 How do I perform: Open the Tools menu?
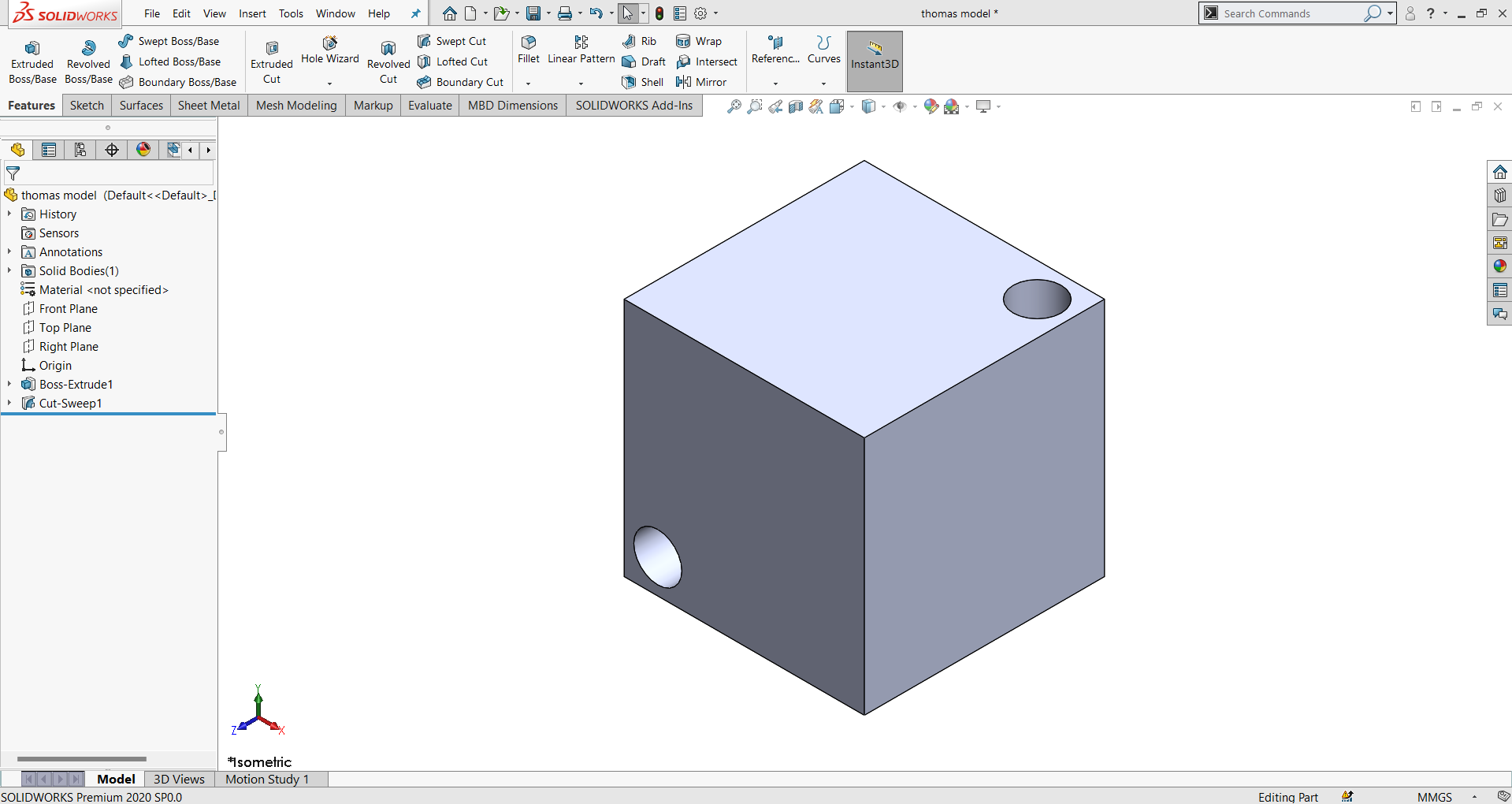[291, 13]
